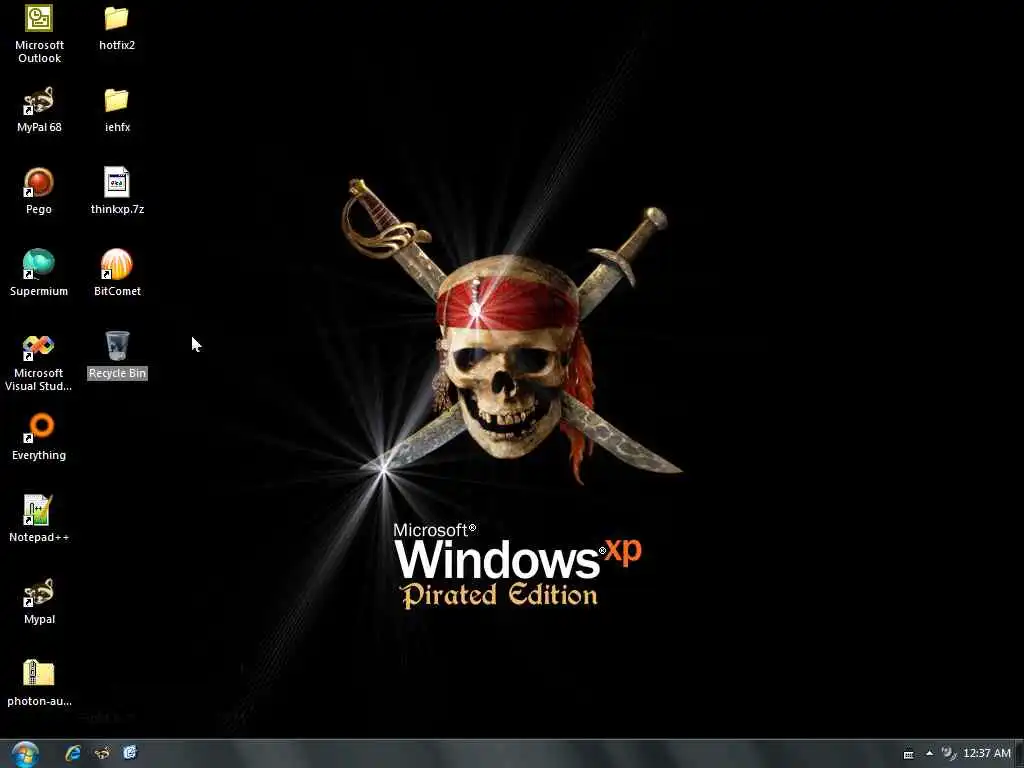Click the network tray icon
The height and width of the screenshot is (768, 1024).
click(948, 754)
